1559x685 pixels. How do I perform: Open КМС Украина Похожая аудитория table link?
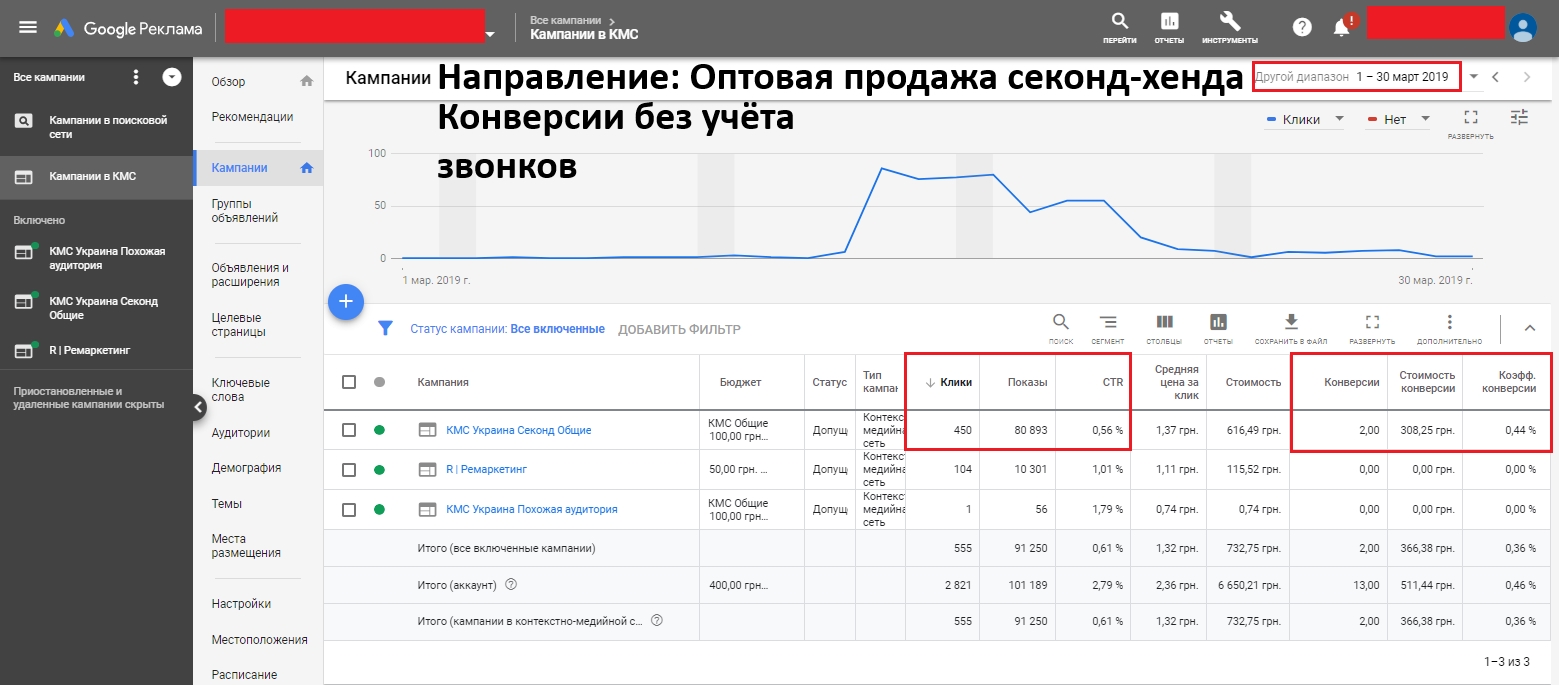531,509
